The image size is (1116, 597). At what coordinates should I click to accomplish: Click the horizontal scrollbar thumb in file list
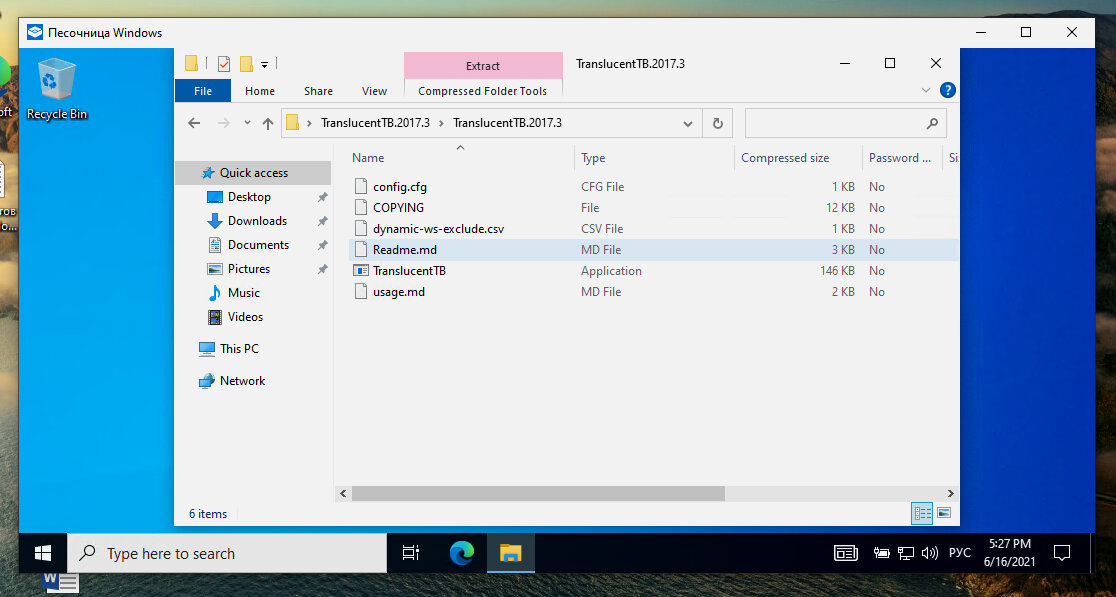[538, 493]
